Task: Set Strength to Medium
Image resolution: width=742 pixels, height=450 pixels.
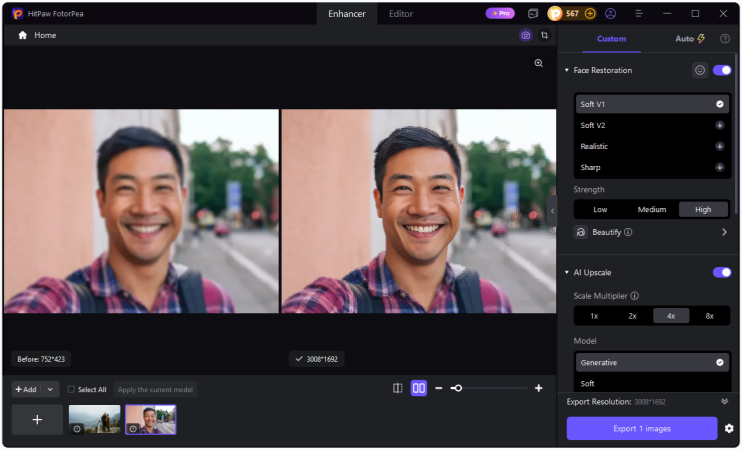Action: [652, 209]
